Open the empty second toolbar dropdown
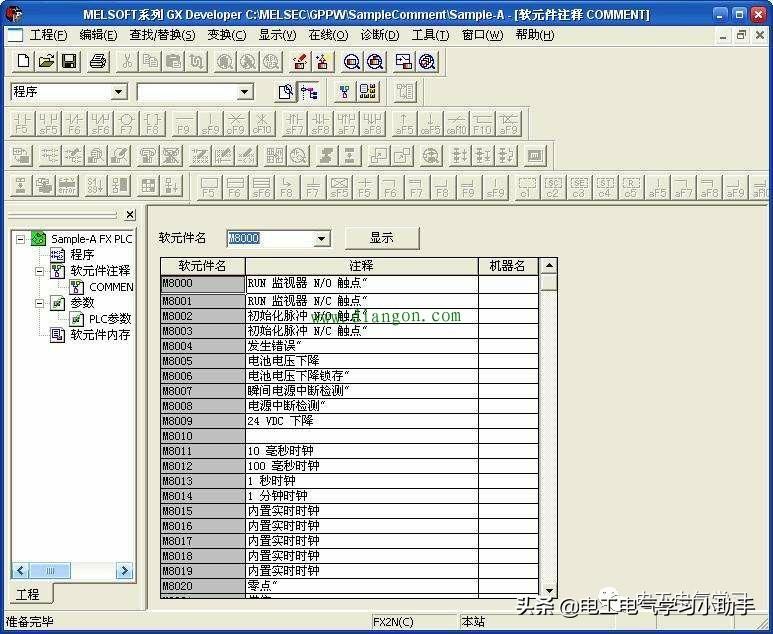773x634 pixels. 244,92
